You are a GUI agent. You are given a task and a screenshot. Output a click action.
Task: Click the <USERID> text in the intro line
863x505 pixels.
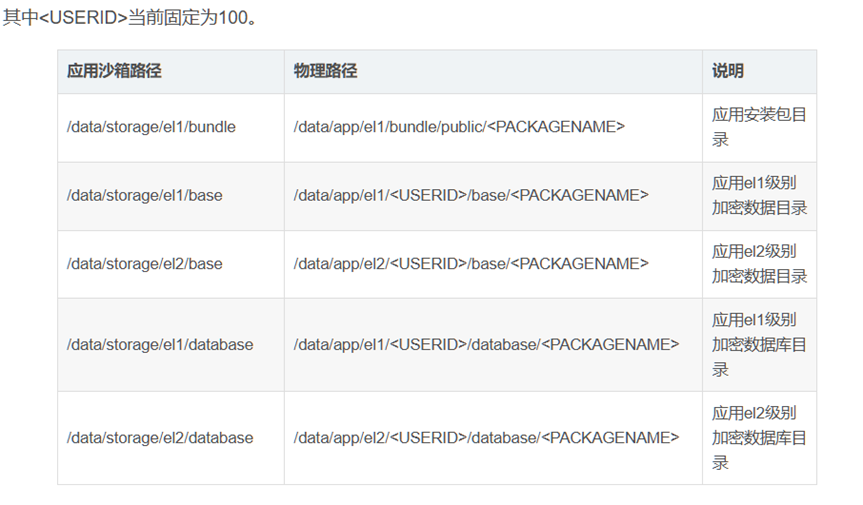tap(84, 18)
